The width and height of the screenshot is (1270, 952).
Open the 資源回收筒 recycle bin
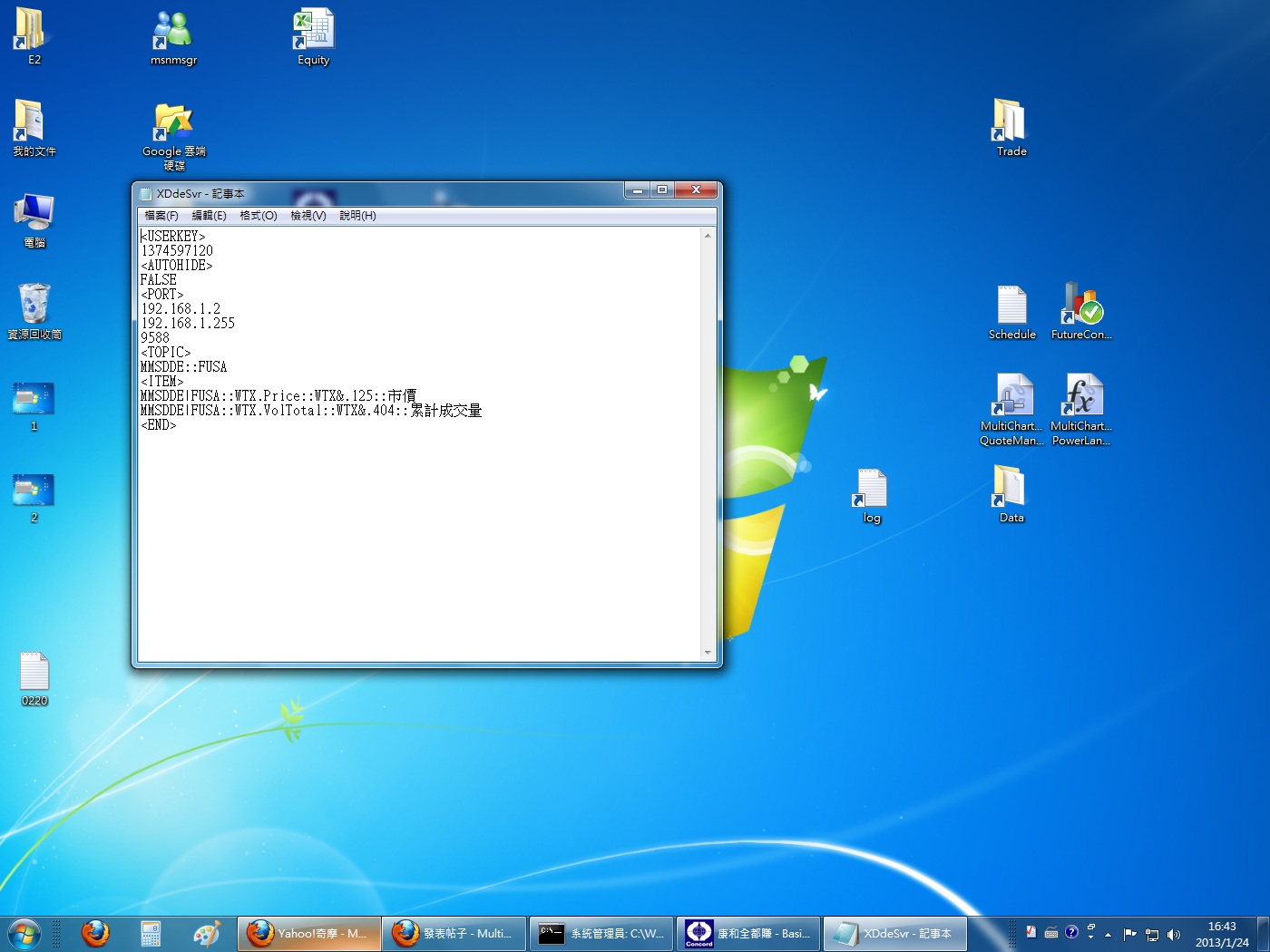(x=34, y=310)
